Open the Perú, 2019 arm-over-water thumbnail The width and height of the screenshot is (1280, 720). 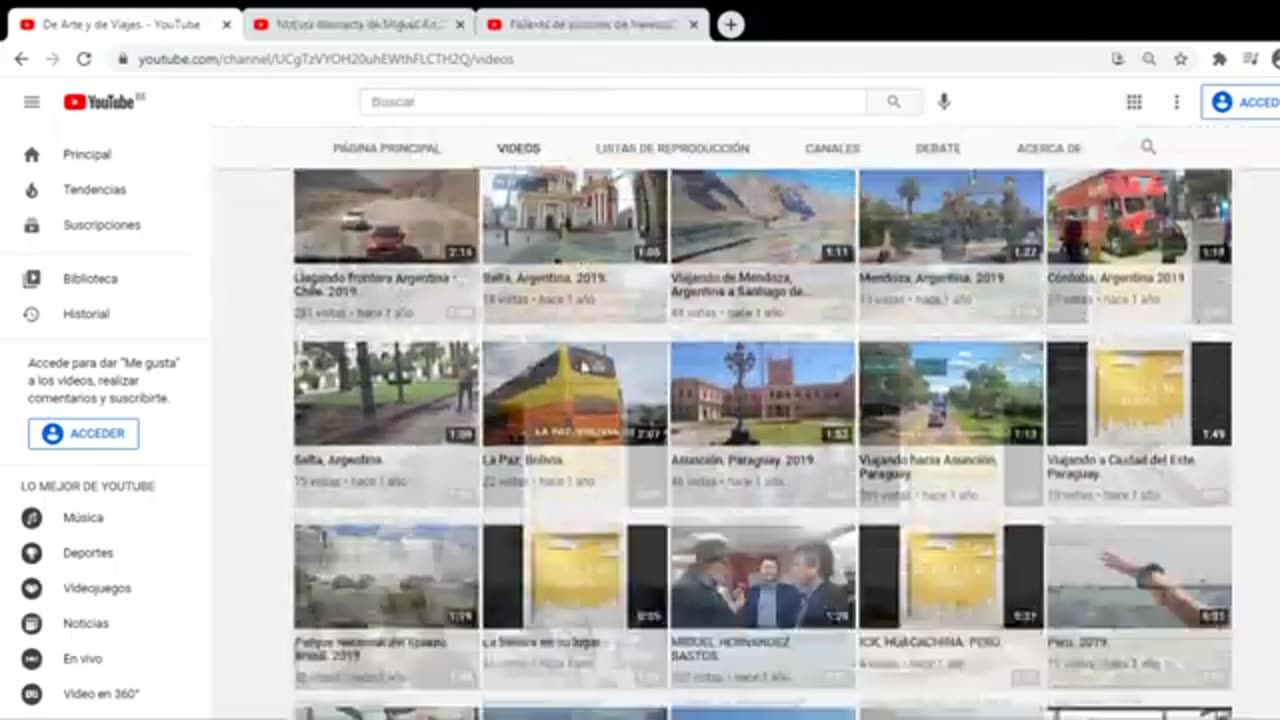point(1139,577)
